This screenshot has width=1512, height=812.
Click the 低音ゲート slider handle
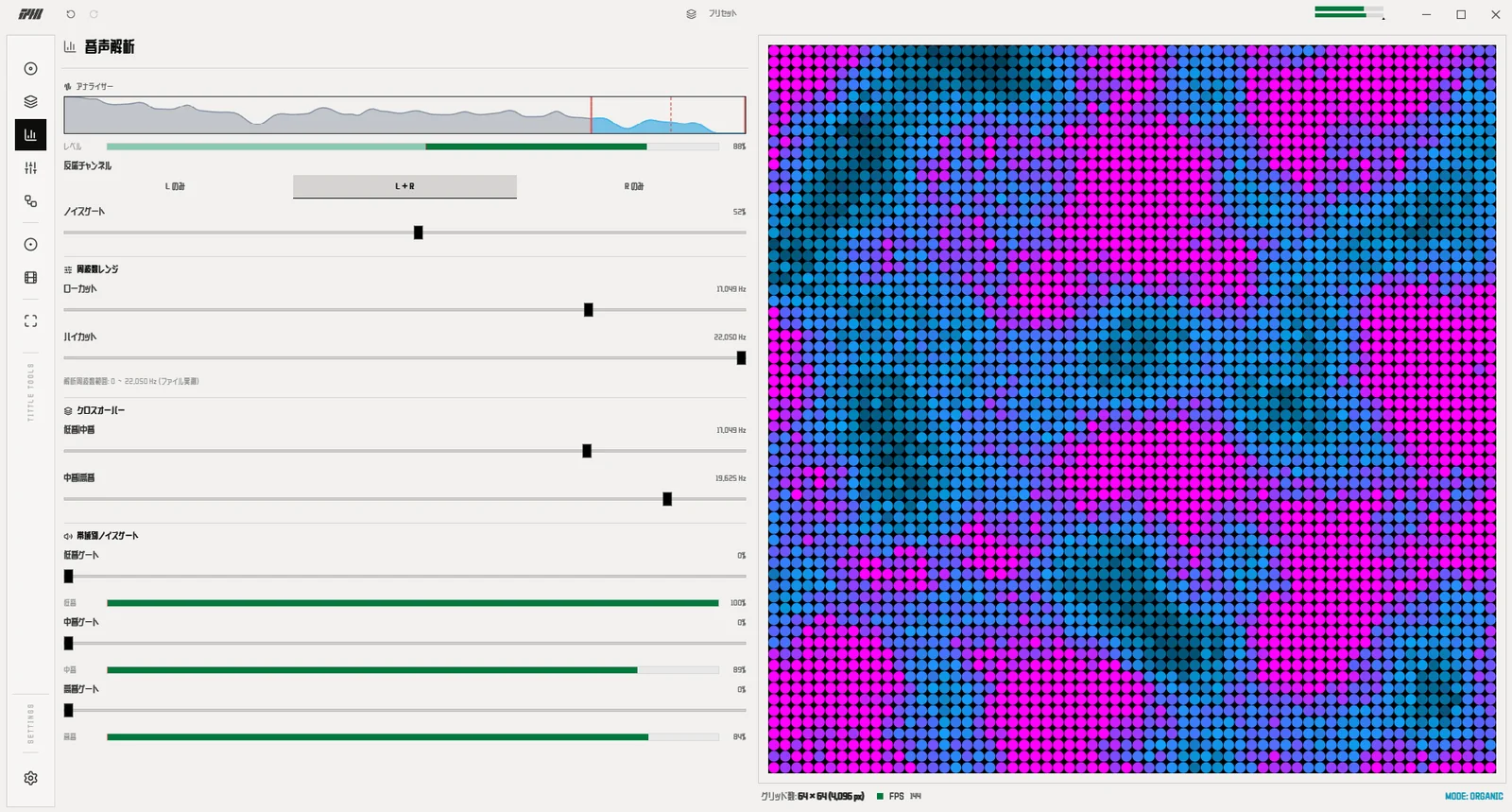[x=68, y=577]
